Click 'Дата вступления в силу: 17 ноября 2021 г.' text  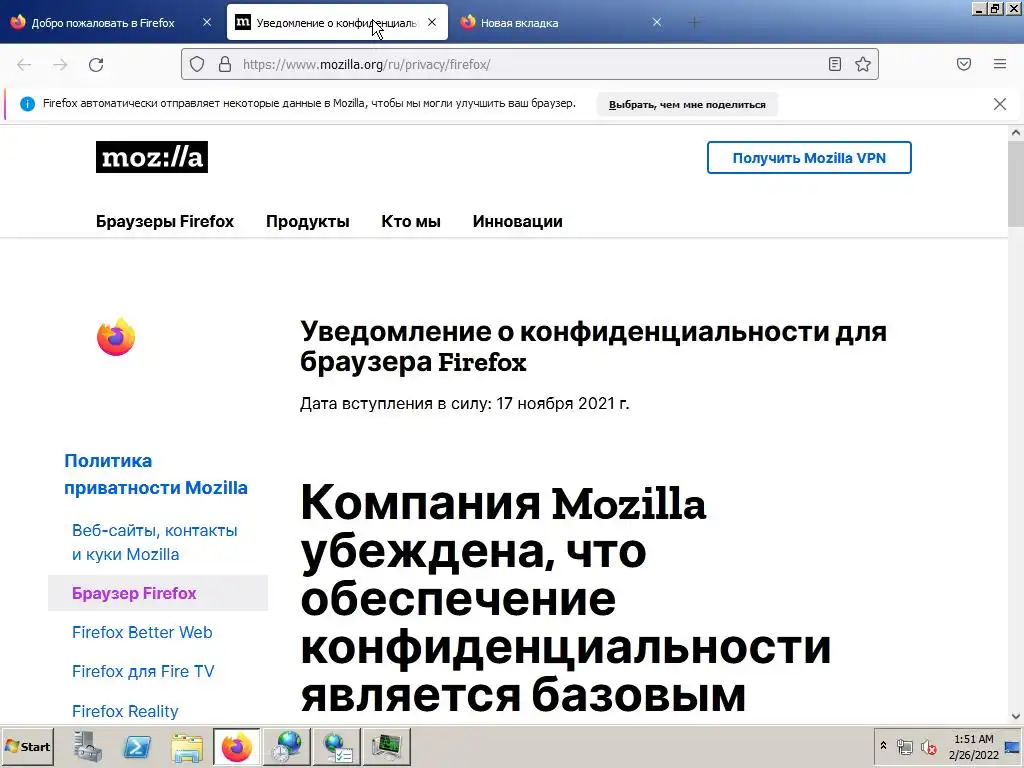pos(464,404)
